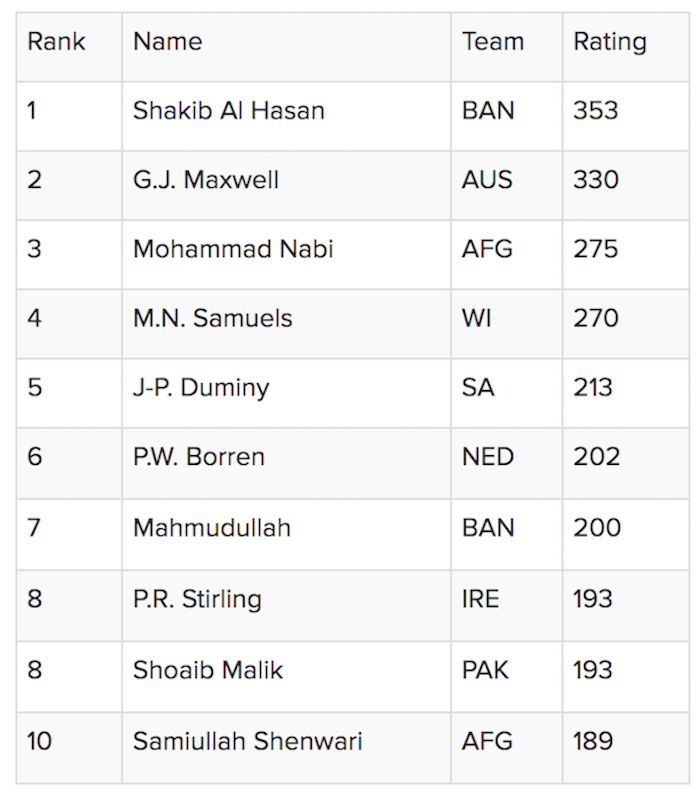Click the Rank column header
This screenshot has height=798, width=700.
[56, 42]
